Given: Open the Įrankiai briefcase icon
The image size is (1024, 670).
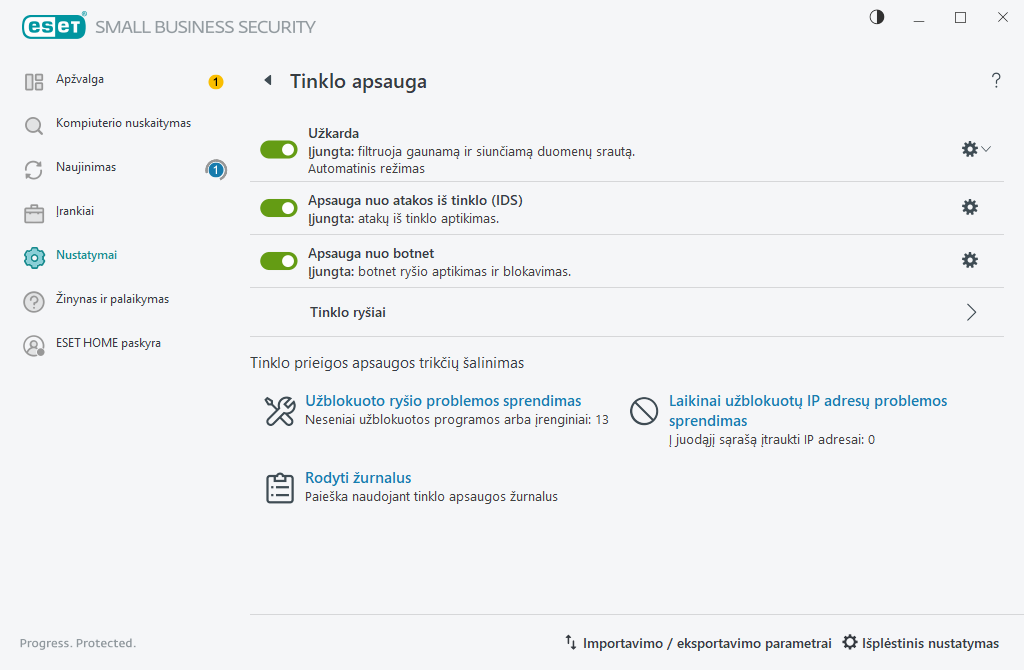Looking at the screenshot, I should click(x=34, y=214).
